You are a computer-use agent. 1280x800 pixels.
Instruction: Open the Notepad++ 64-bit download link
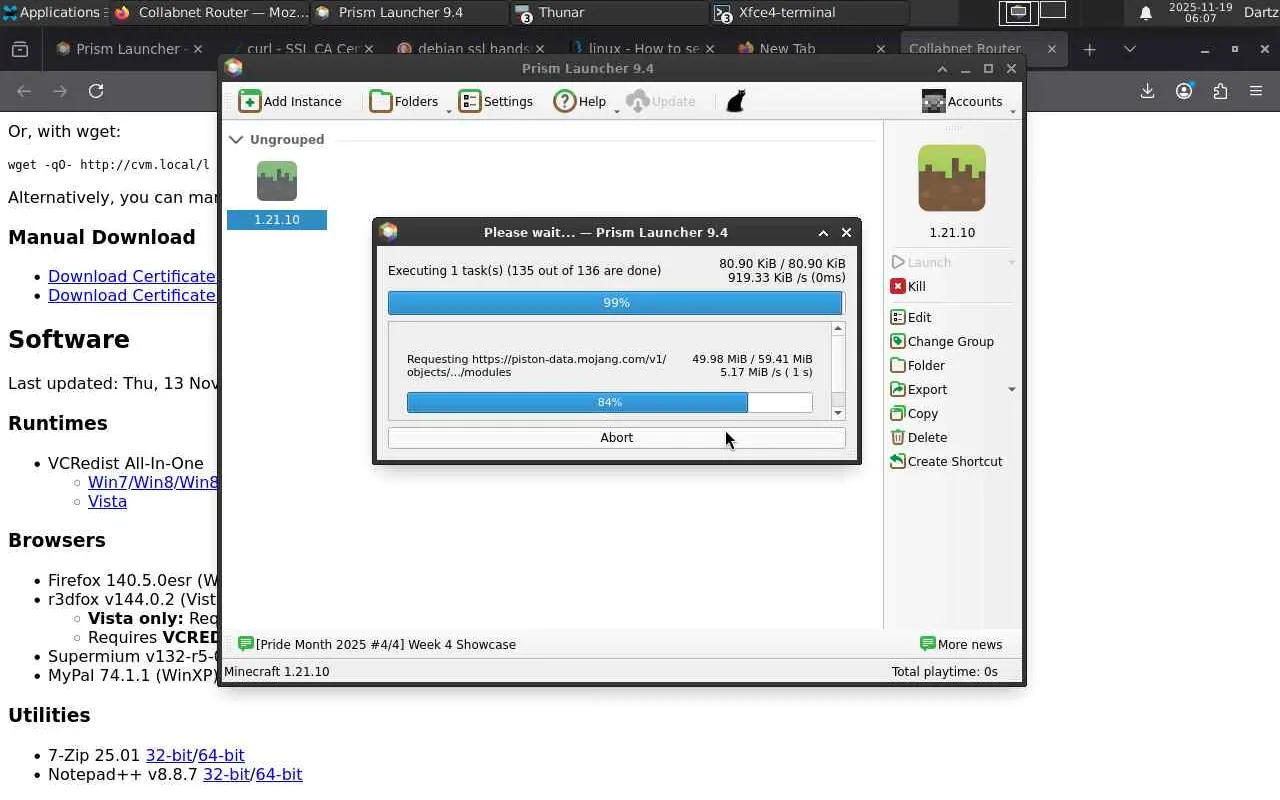[279, 774]
